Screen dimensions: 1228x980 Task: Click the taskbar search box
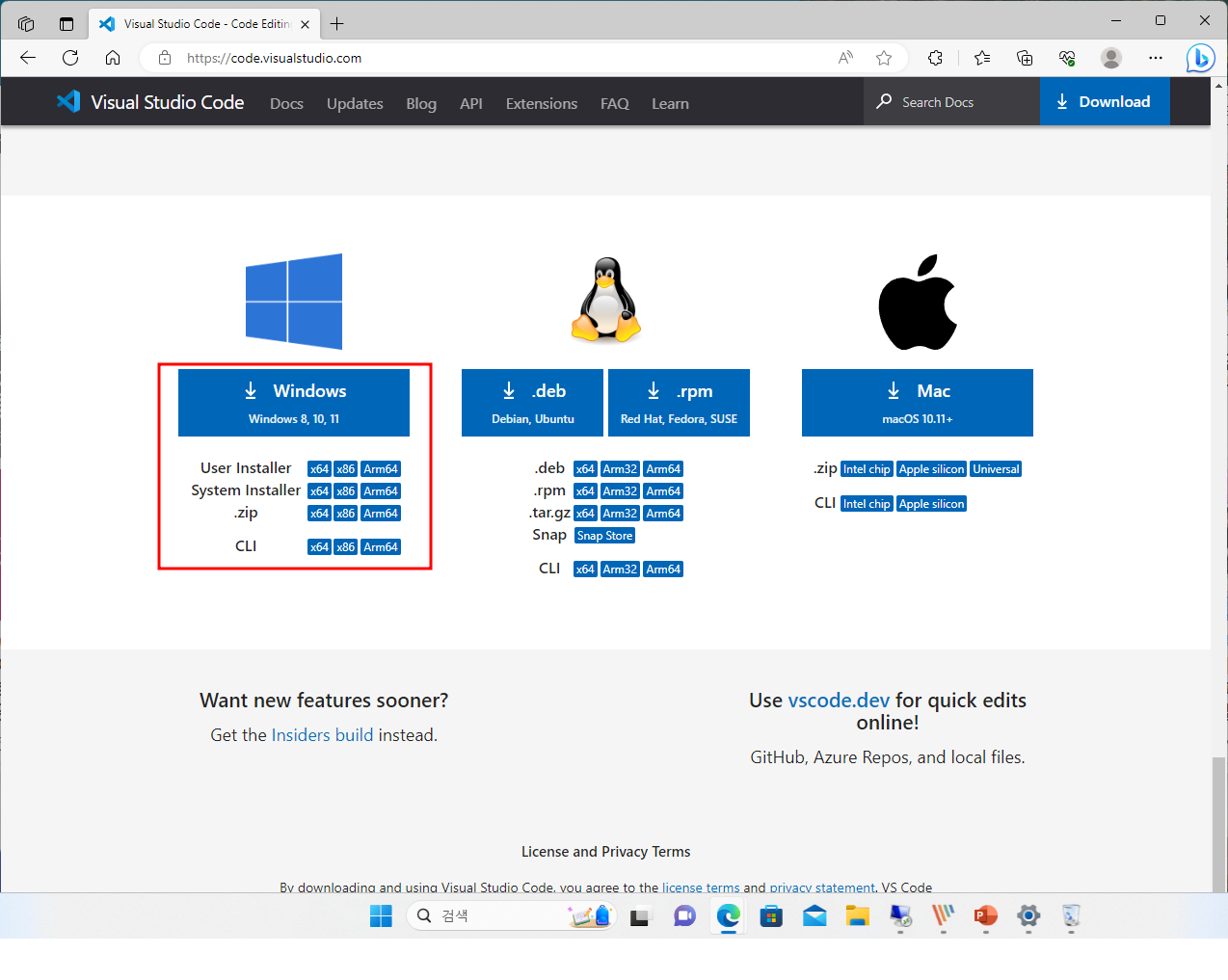coord(511,915)
